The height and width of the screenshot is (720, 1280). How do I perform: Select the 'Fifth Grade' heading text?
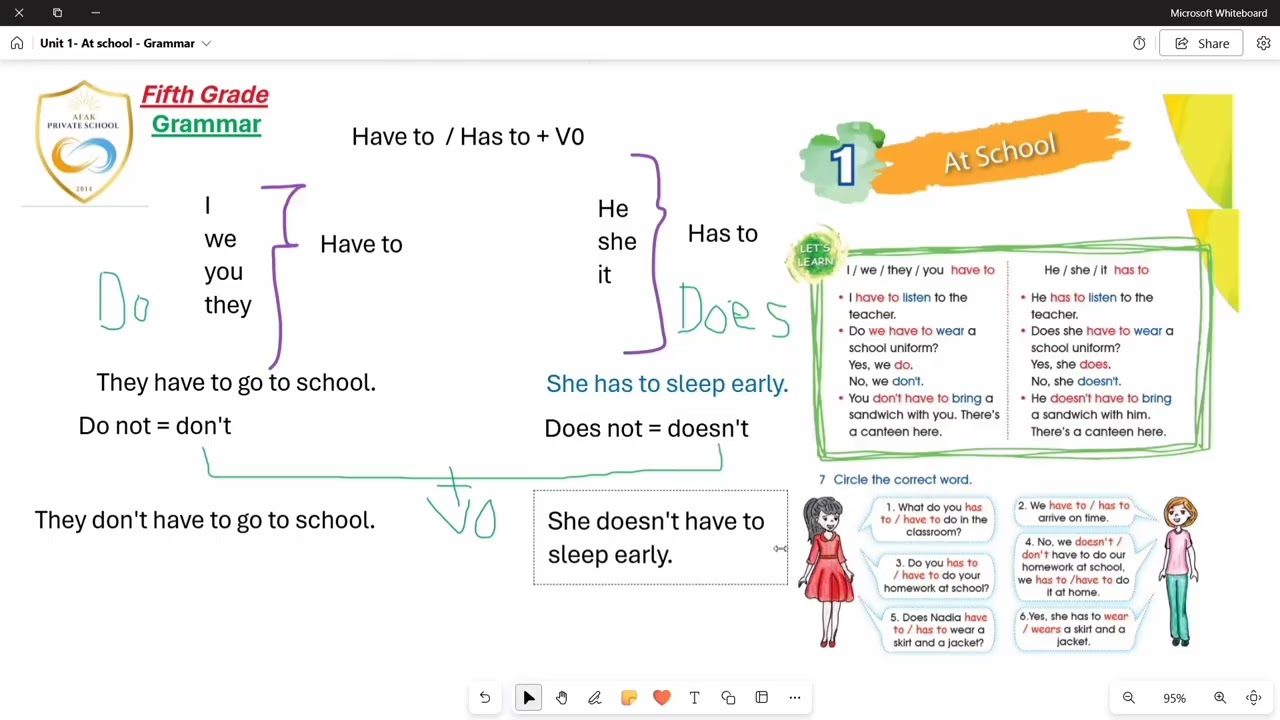pyautogui.click(x=205, y=95)
